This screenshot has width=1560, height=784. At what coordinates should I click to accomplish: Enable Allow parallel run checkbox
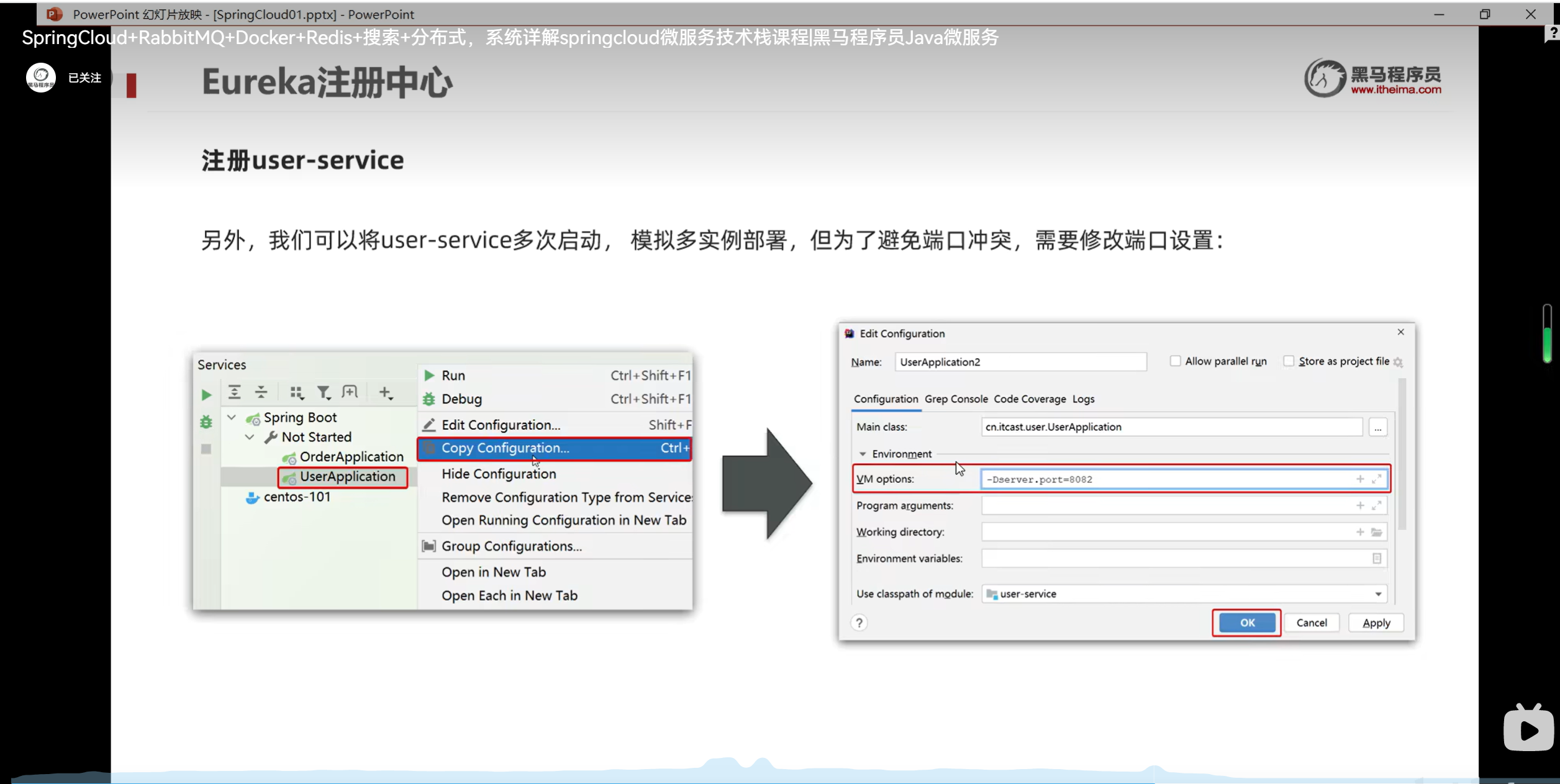pyautogui.click(x=1175, y=361)
